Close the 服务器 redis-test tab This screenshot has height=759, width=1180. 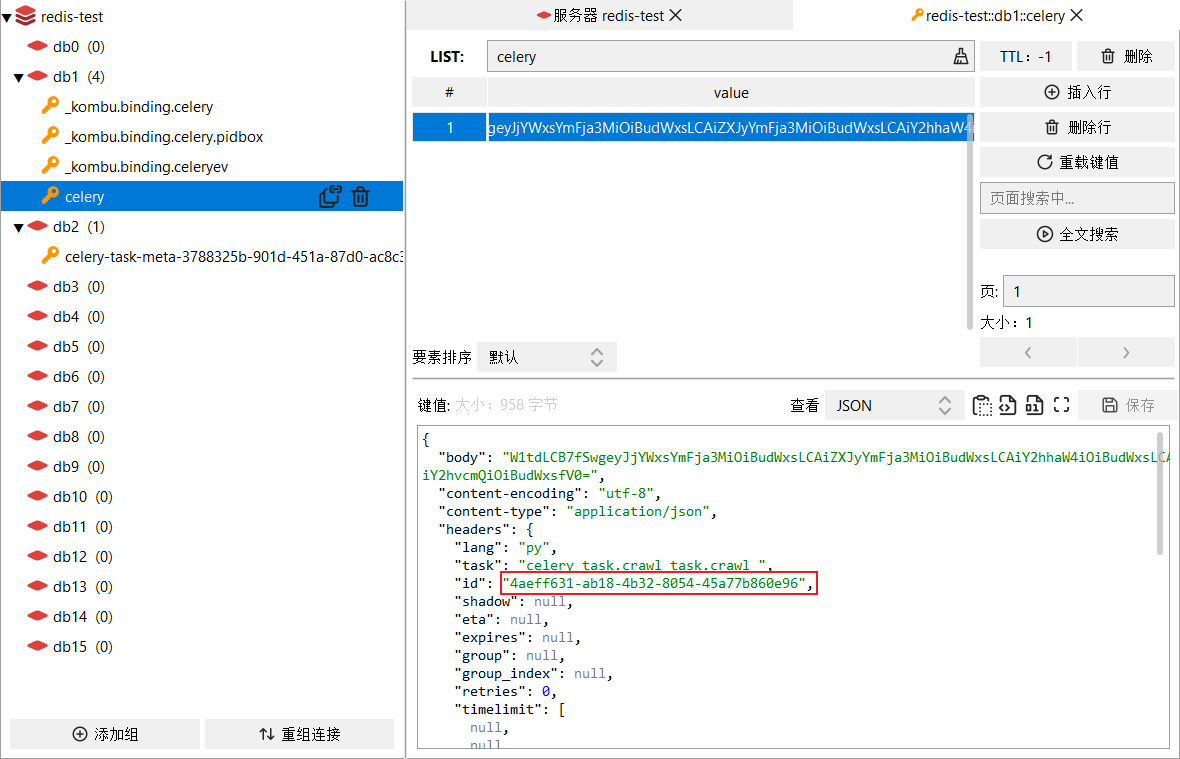(675, 15)
